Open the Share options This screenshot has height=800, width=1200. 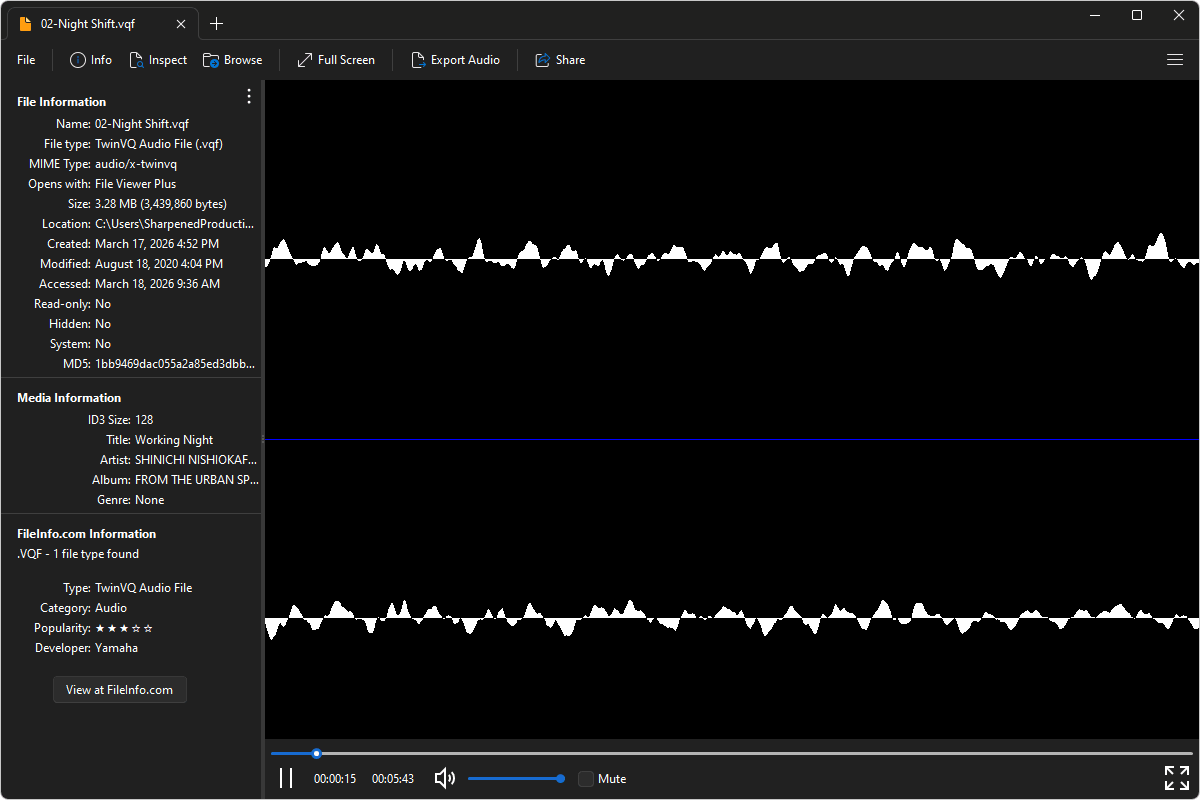[559, 59]
